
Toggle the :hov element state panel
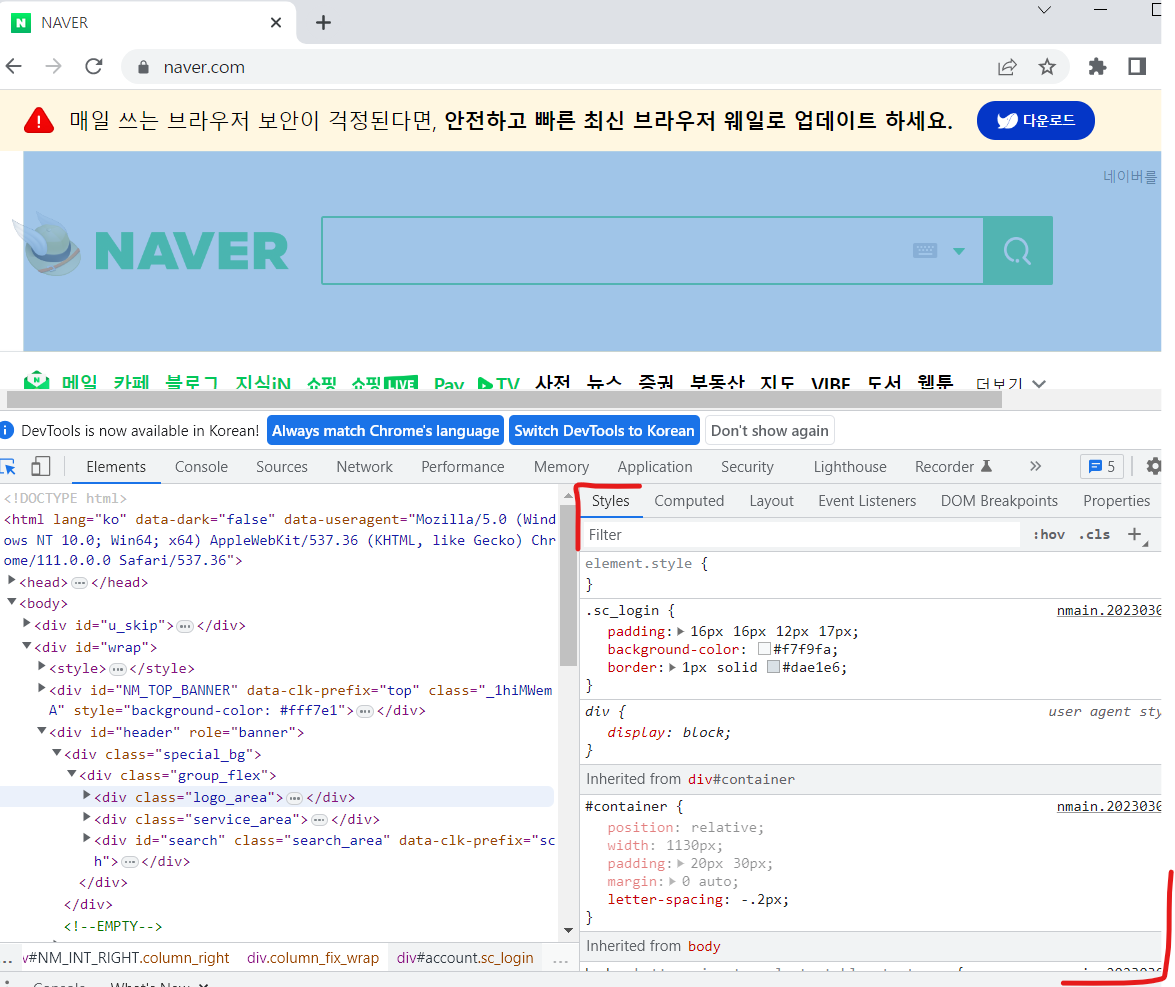click(x=1048, y=534)
